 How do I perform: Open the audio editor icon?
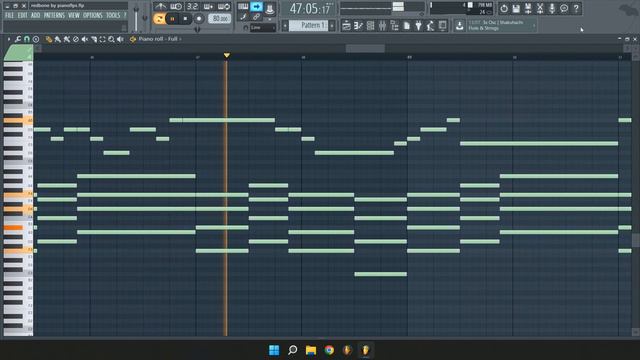(x=540, y=9)
